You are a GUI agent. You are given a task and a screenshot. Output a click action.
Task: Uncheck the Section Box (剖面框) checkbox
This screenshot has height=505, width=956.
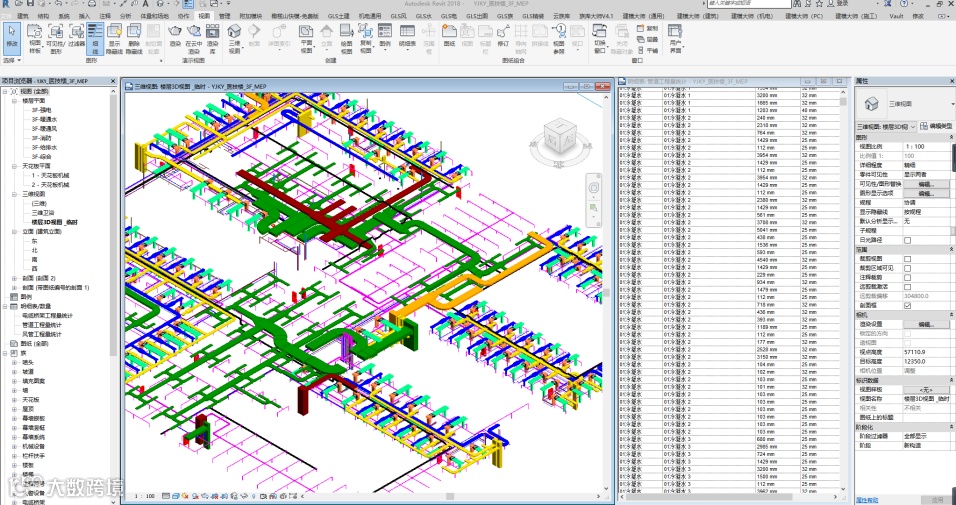coord(907,305)
